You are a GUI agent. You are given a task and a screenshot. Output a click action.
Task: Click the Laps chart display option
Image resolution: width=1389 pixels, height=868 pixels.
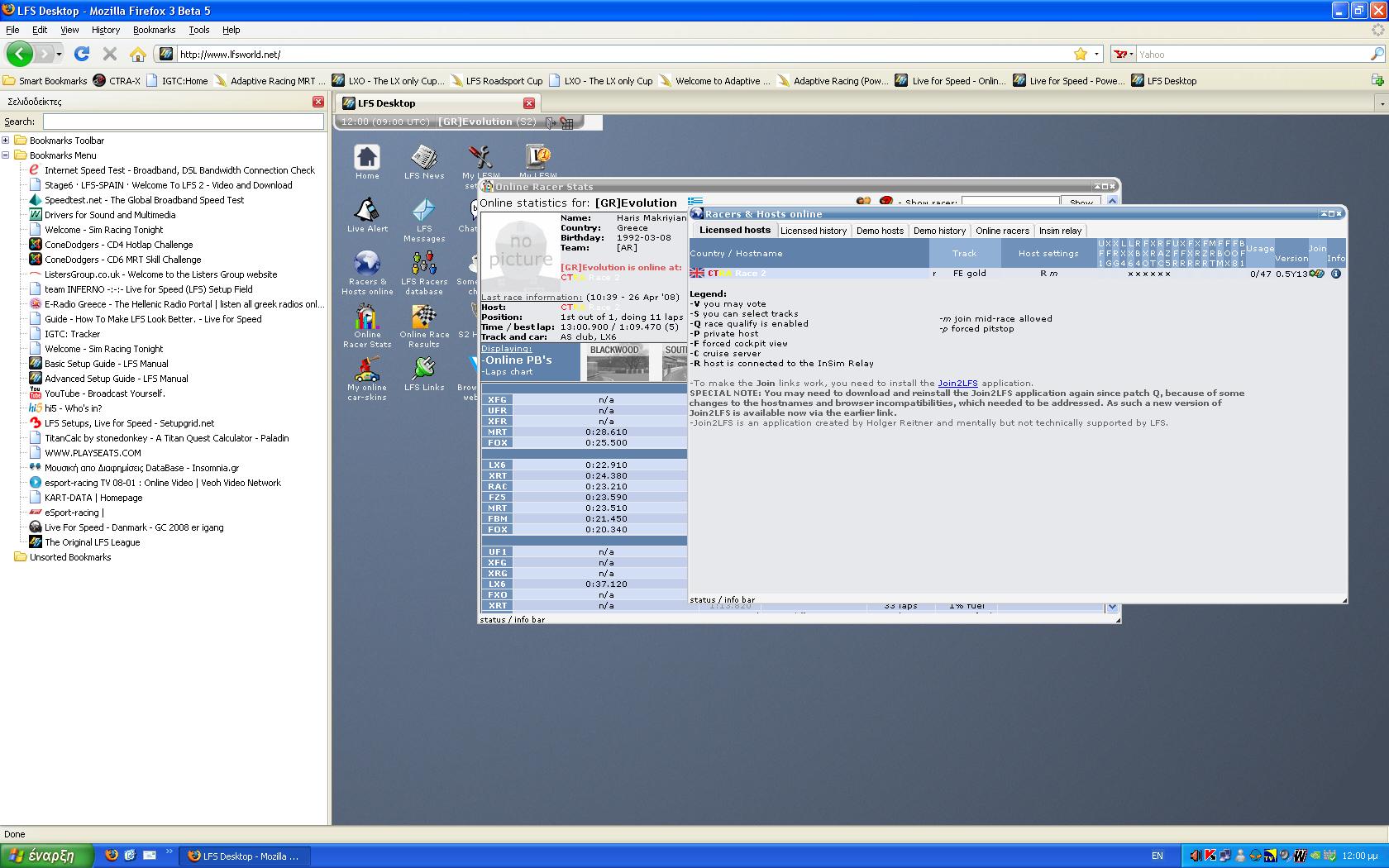coord(508,372)
